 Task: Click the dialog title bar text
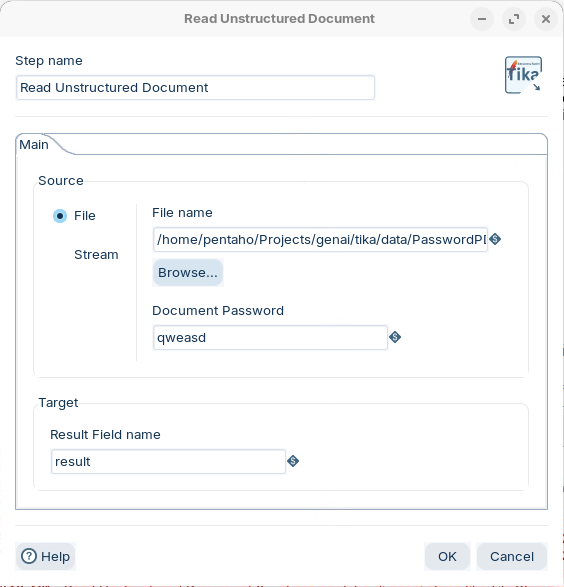point(279,19)
